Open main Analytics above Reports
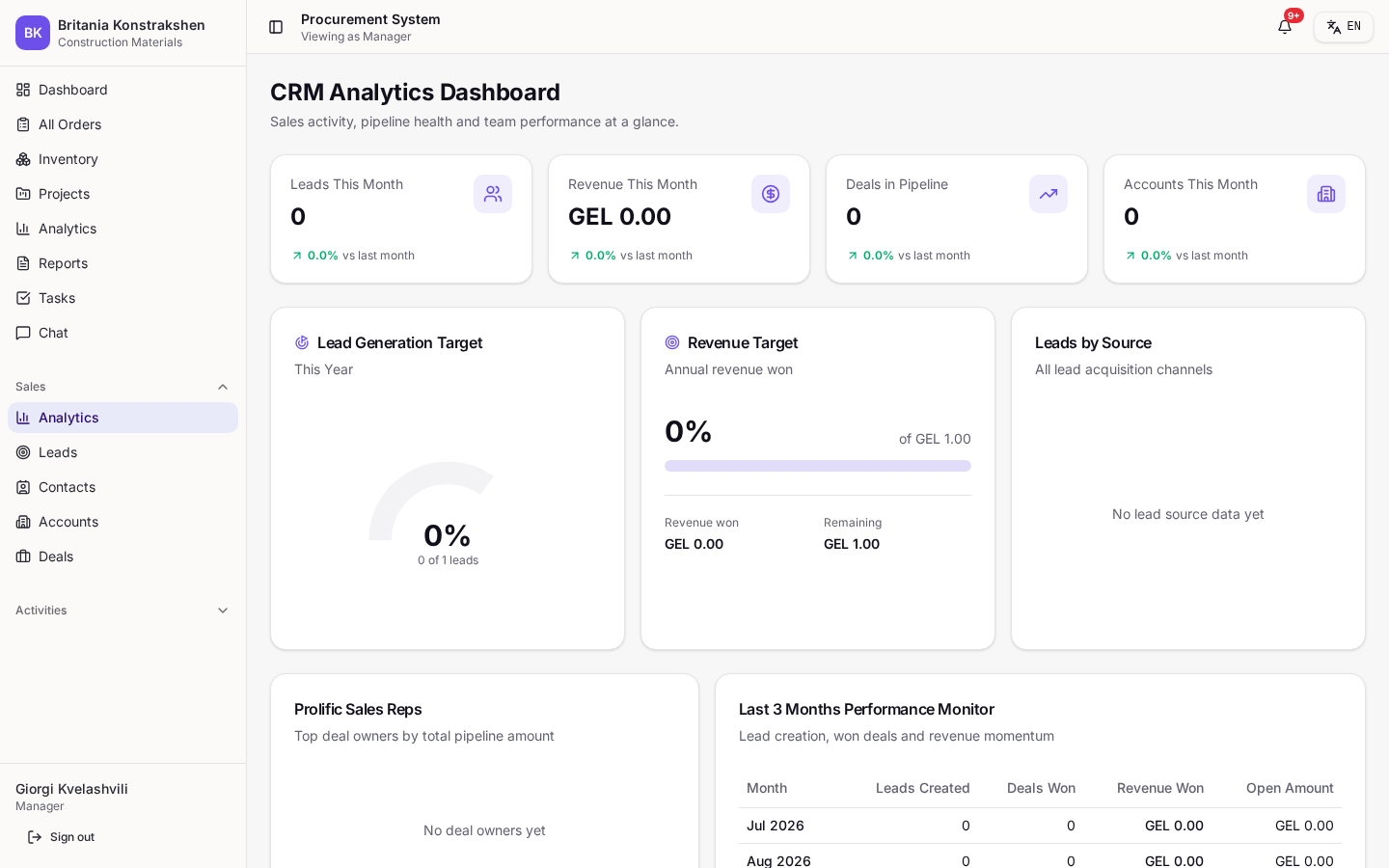Screen dimensions: 1389x868 123,229
